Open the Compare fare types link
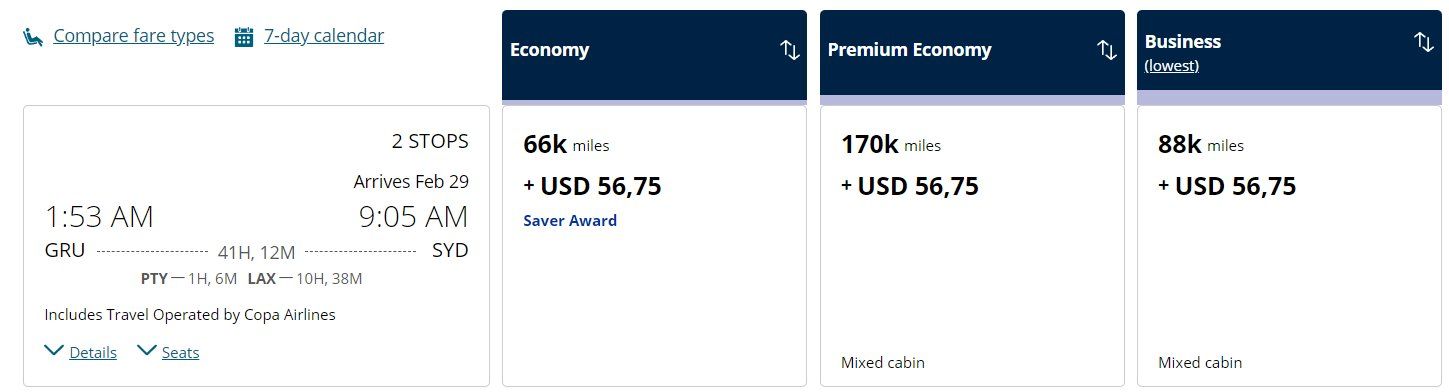Image resolution: width=1449 pixels, height=392 pixels. click(134, 36)
